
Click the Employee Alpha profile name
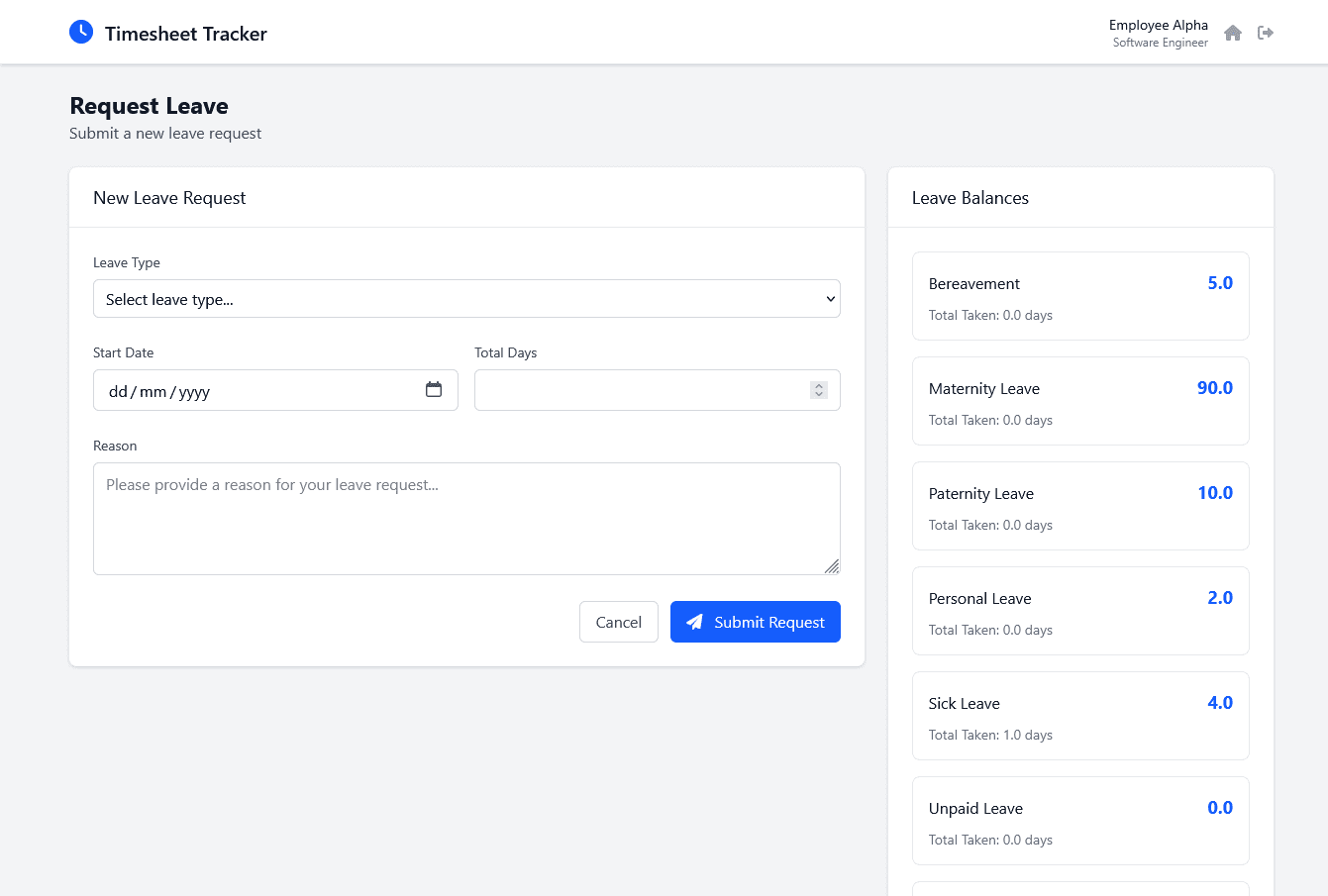coord(1158,25)
